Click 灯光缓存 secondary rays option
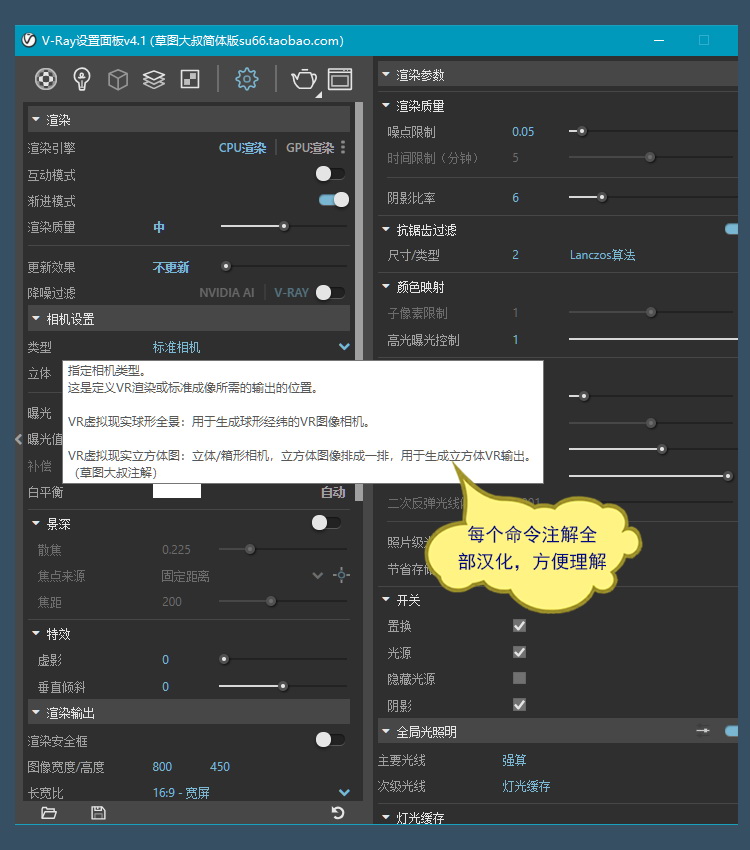The height and width of the screenshot is (850, 750). coord(526,786)
